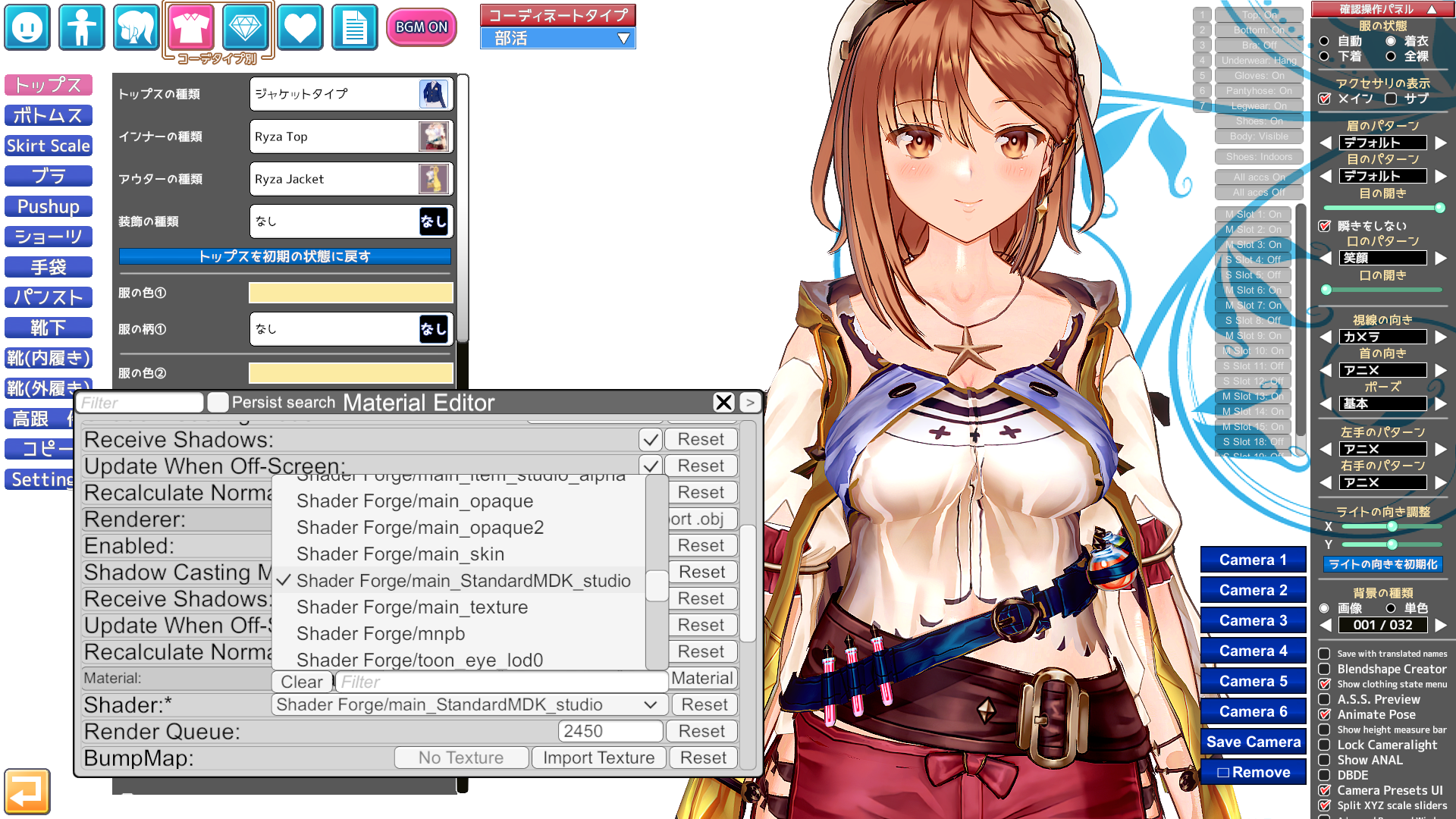Previous left hand pattern (左手のパターン) arrow
Image resolution: width=1456 pixels, height=819 pixels.
click(x=1326, y=449)
